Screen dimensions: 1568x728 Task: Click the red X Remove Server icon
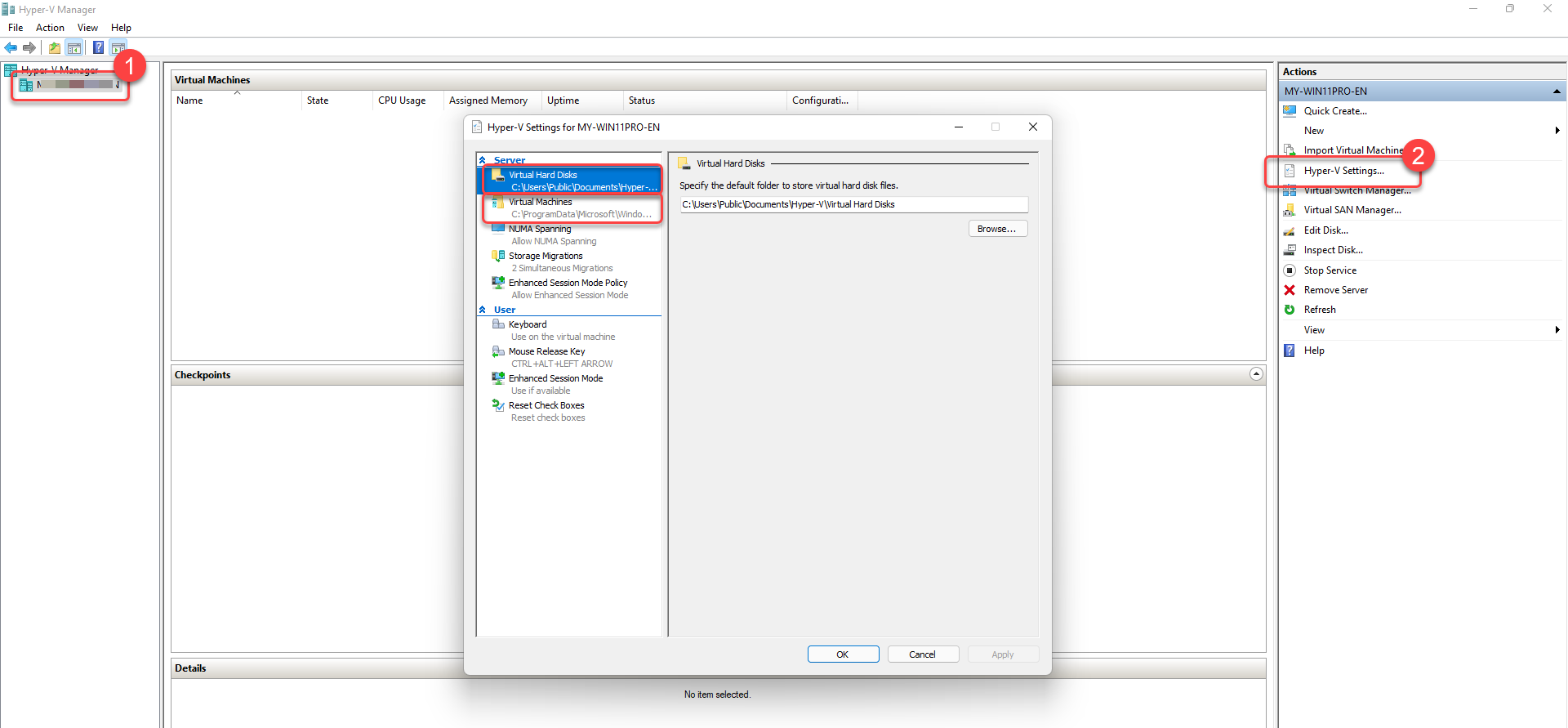click(1290, 290)
